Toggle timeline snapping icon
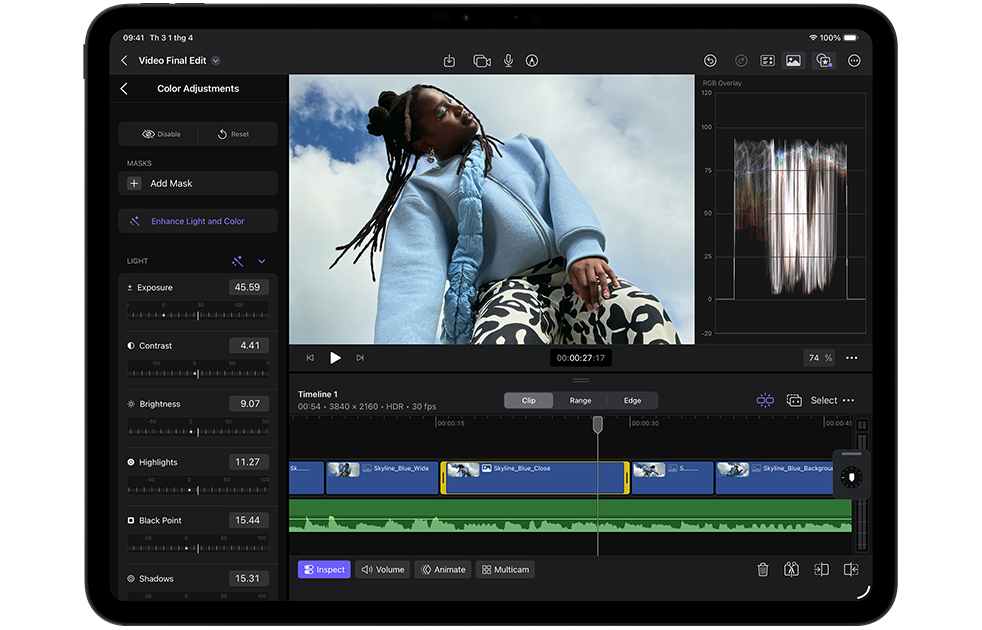This screenshot has height=630, width=982. (765, 400)
